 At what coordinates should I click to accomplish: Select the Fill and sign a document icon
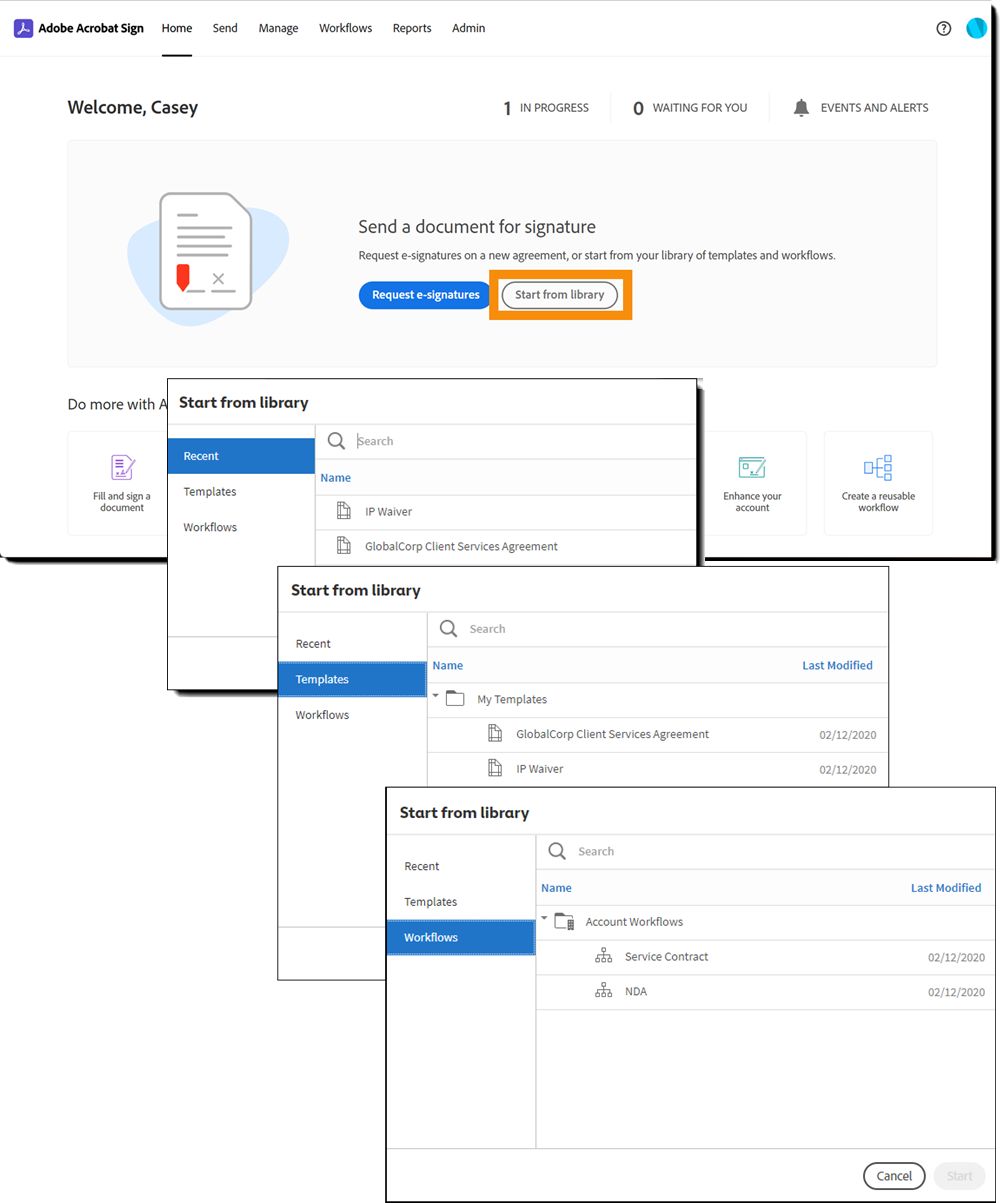122,467
